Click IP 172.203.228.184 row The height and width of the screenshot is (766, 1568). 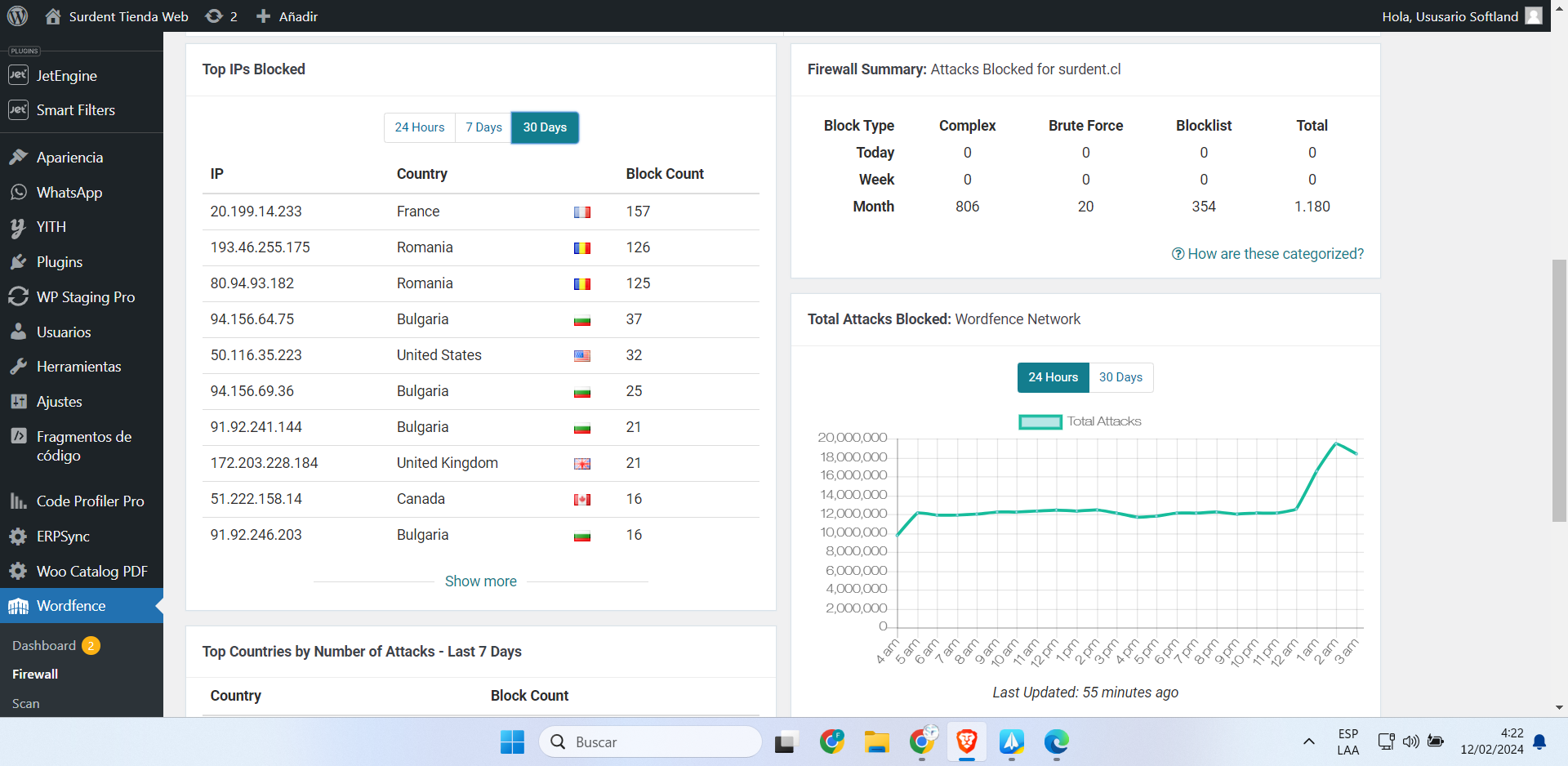(480, 463)
